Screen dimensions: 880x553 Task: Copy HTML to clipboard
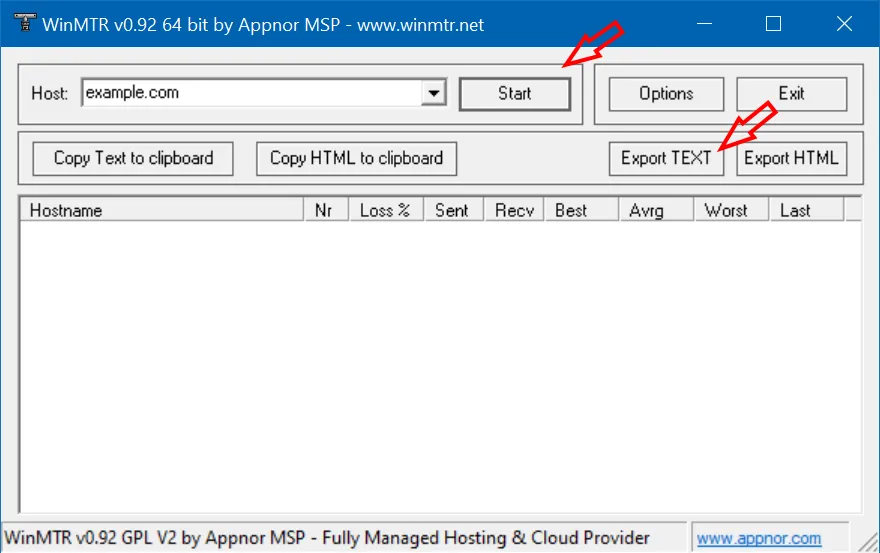[x=356, y=158]
